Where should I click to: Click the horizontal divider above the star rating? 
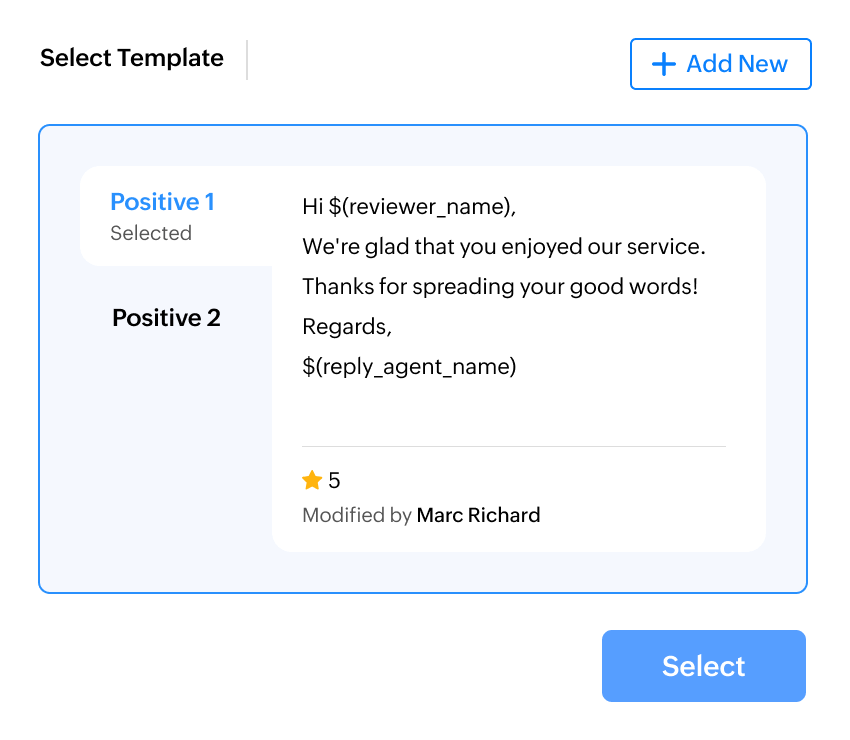point(514,446)
